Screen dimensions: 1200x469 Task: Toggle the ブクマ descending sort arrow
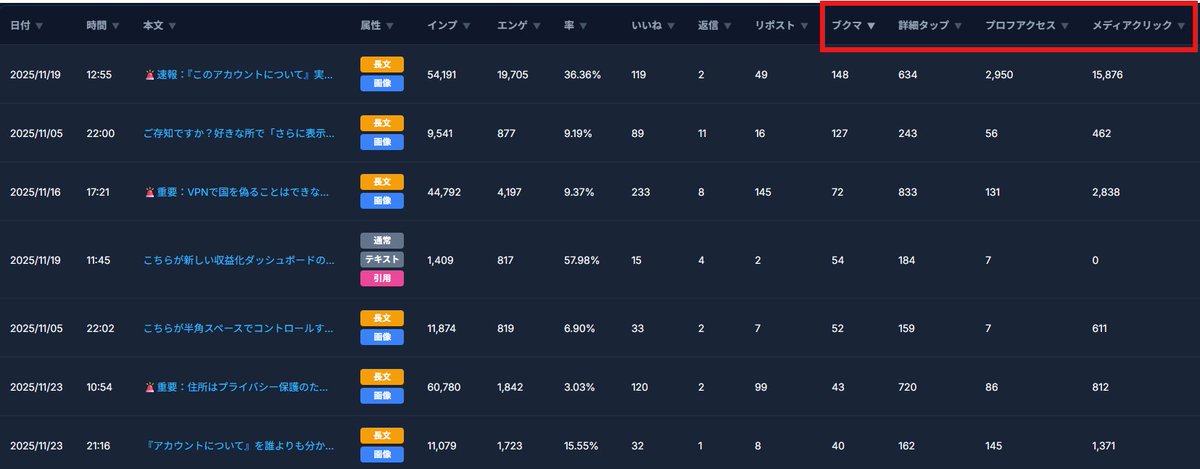pos(871,25)
